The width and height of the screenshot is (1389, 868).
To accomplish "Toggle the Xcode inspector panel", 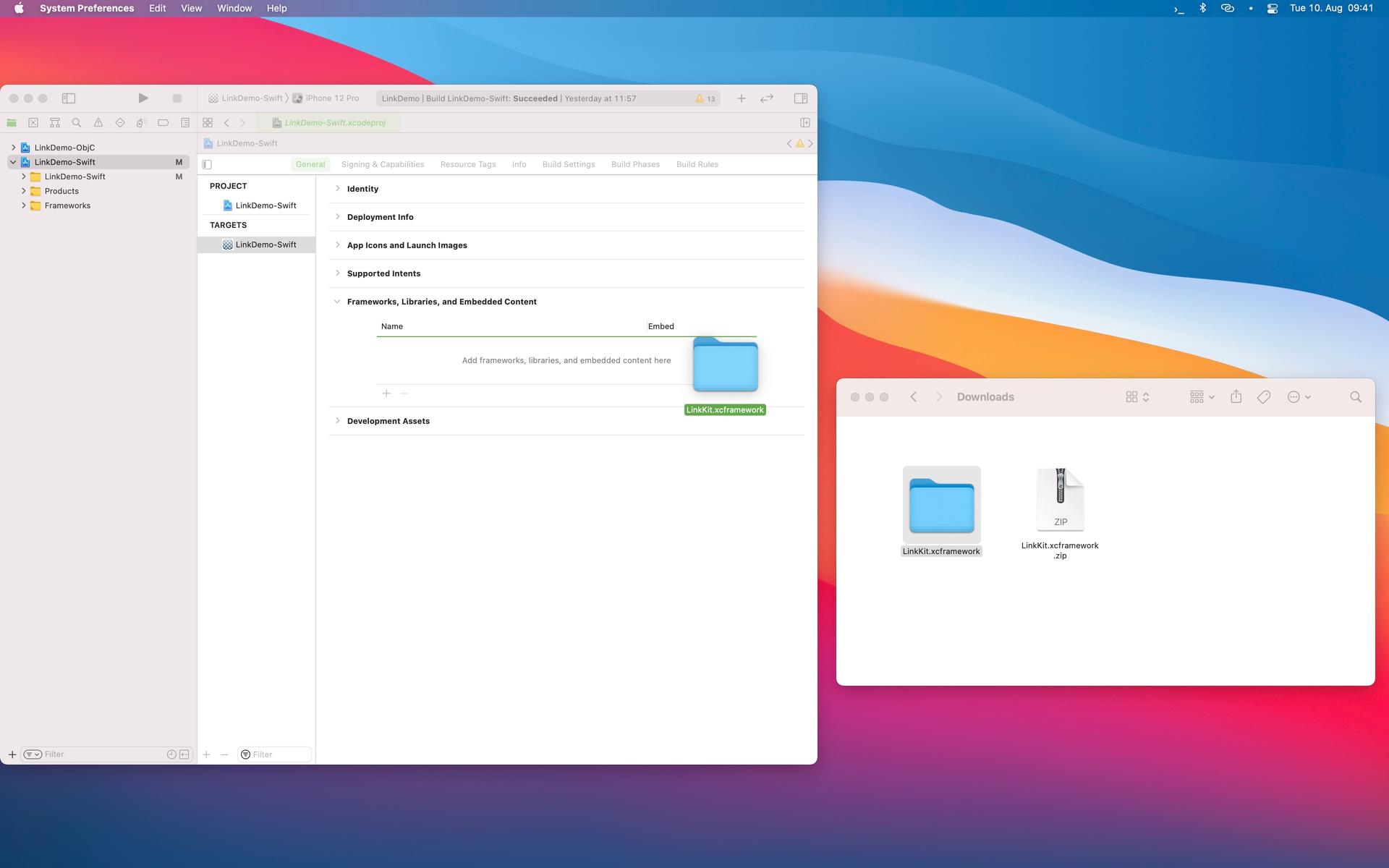I will 801,98.
